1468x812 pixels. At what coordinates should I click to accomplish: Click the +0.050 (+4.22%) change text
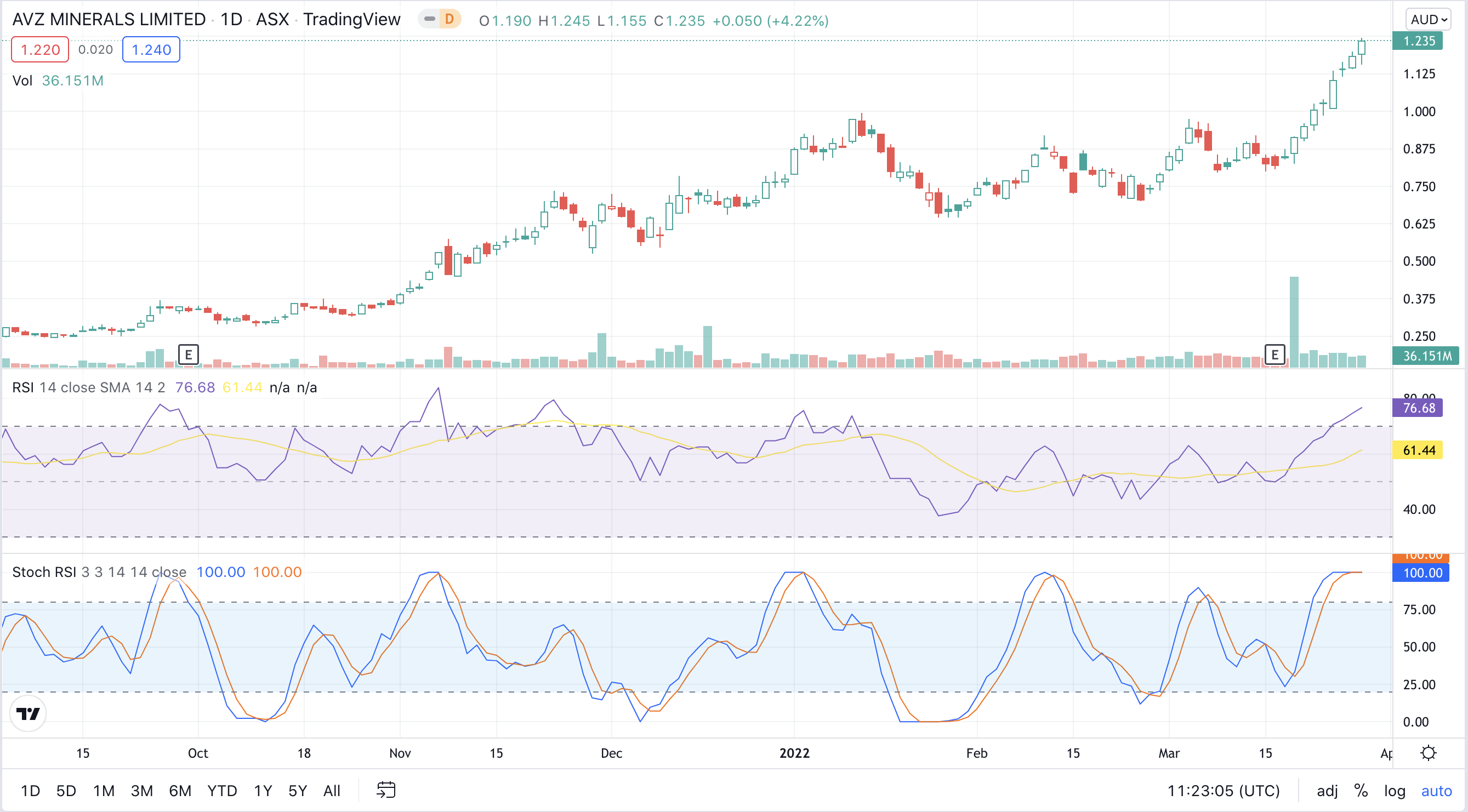point(770,20)
